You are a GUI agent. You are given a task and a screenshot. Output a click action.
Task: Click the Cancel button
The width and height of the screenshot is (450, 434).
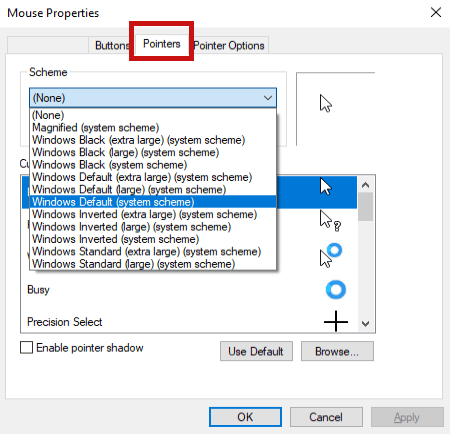pyautogui.click(x=326, y=417)
